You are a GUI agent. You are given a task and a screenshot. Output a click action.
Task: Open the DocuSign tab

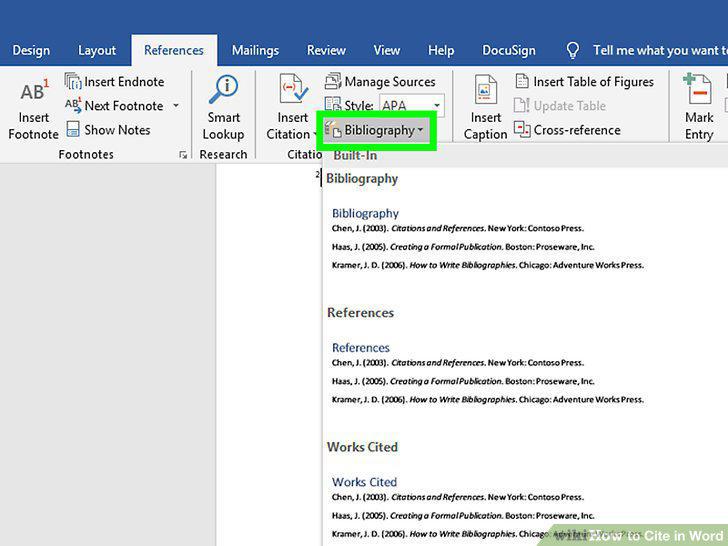pyautogui.click(x=509, y=50)
